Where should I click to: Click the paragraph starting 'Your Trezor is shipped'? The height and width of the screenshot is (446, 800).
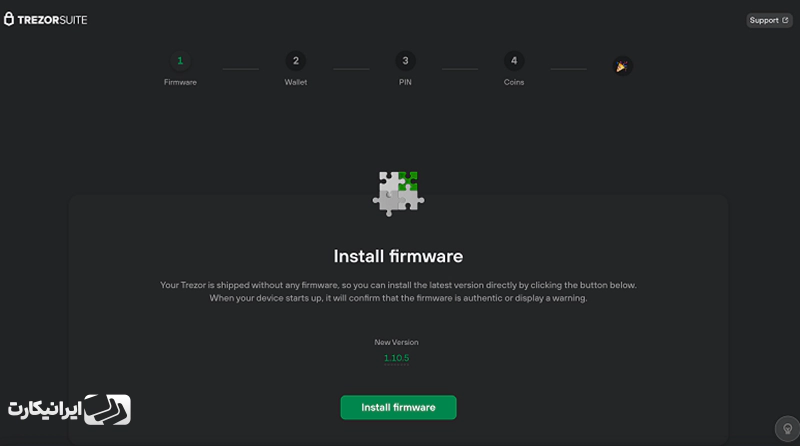398,291
